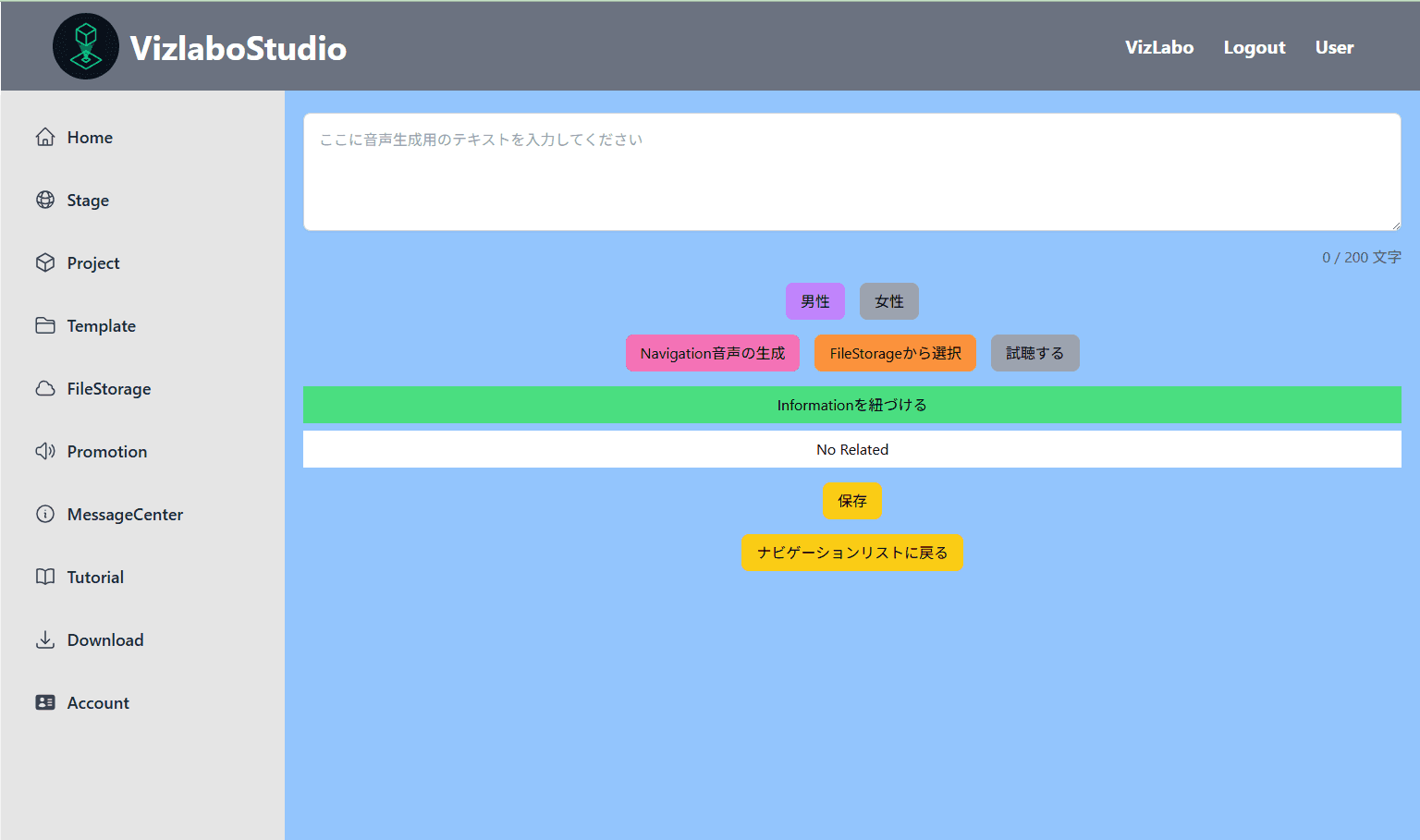Click the VizlaboStudio logo icon
Screen dimensions: 1420x840
[86, 46]
